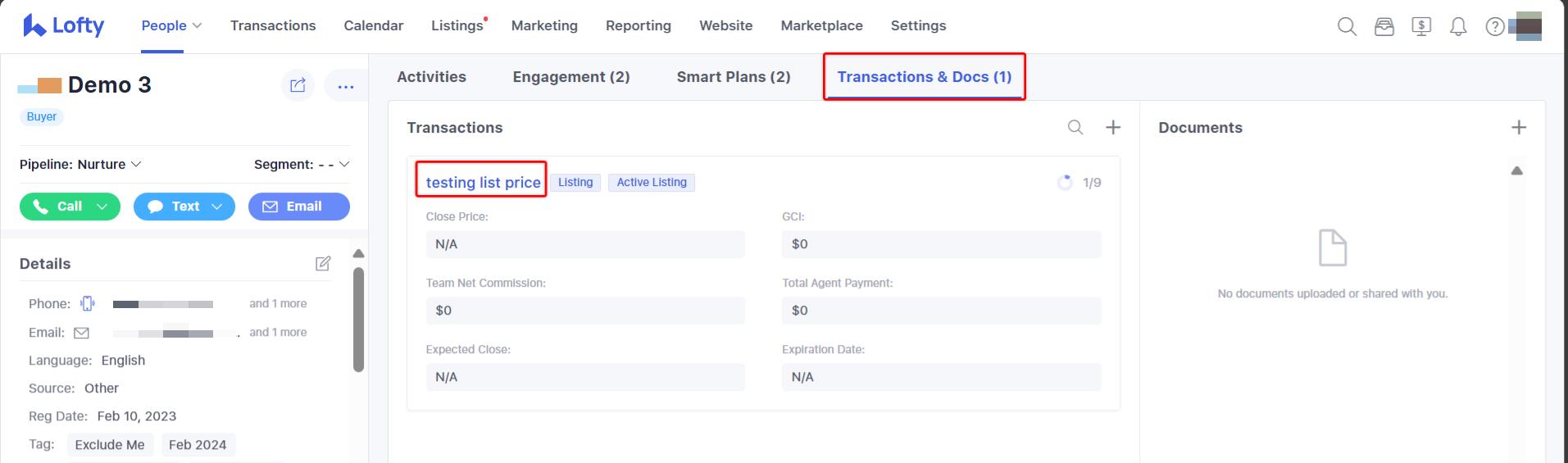The width and height of the screenshot is (1568, 463).
Task: Click the Email button
Action: (298, 207)
